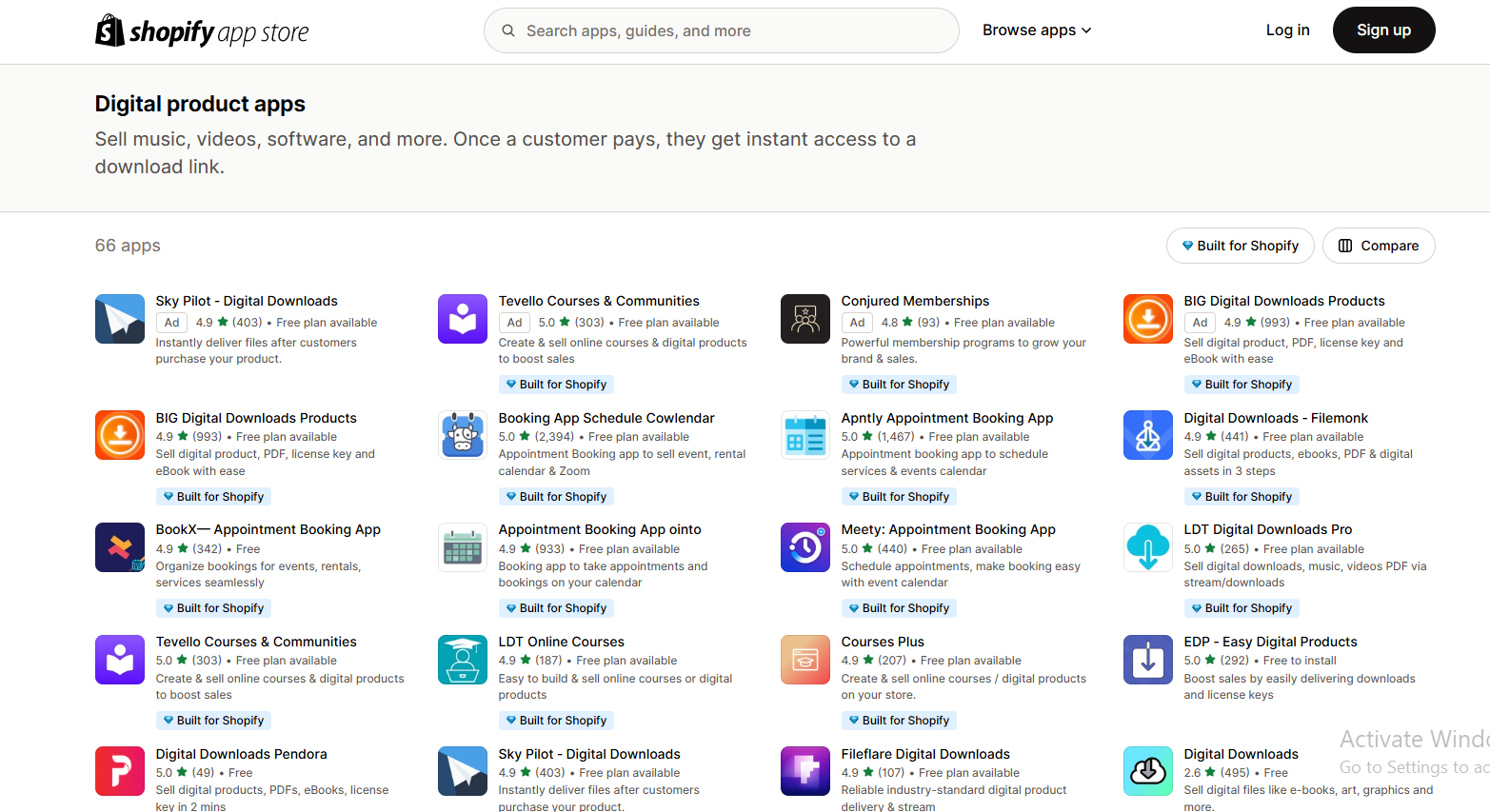Click Built for Shopify badge under Conjured Memberships

(900, 385)
